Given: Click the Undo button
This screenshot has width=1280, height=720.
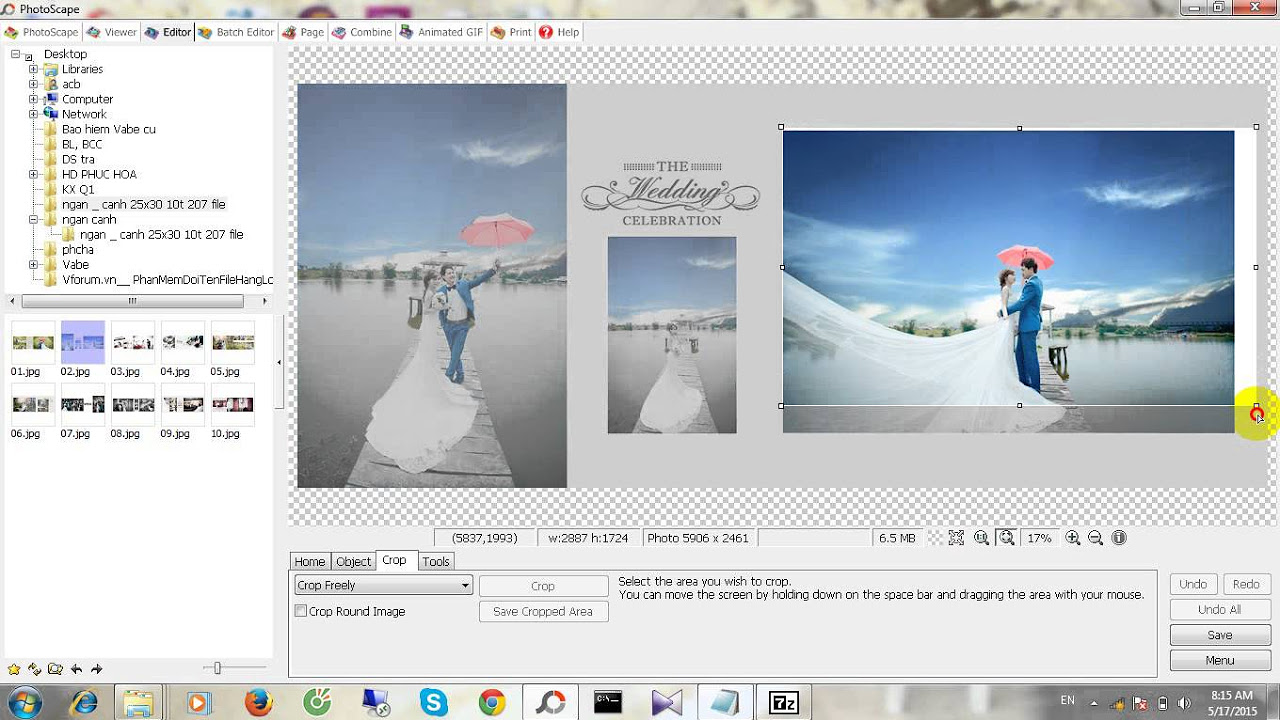Looking at the screenshot, I should [1193, 584].
